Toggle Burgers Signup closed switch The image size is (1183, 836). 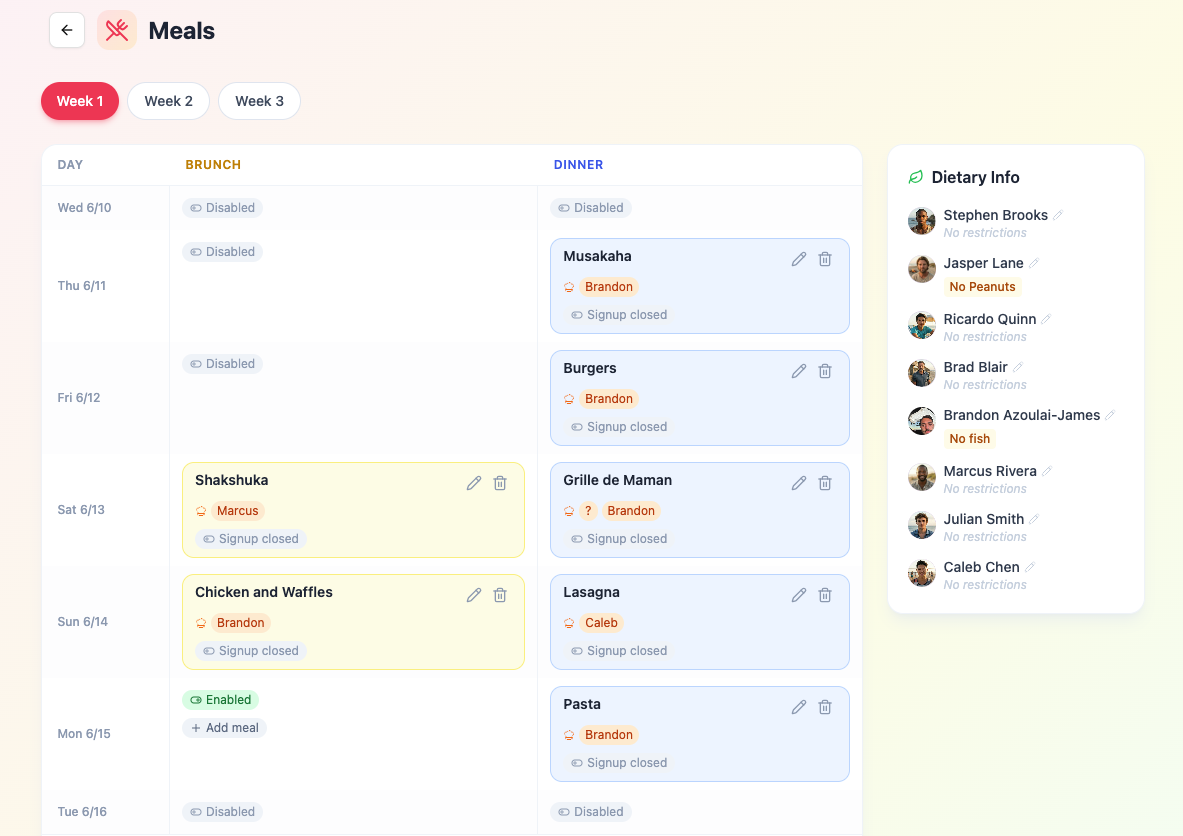pyautogui.click(x=619, y=427)
